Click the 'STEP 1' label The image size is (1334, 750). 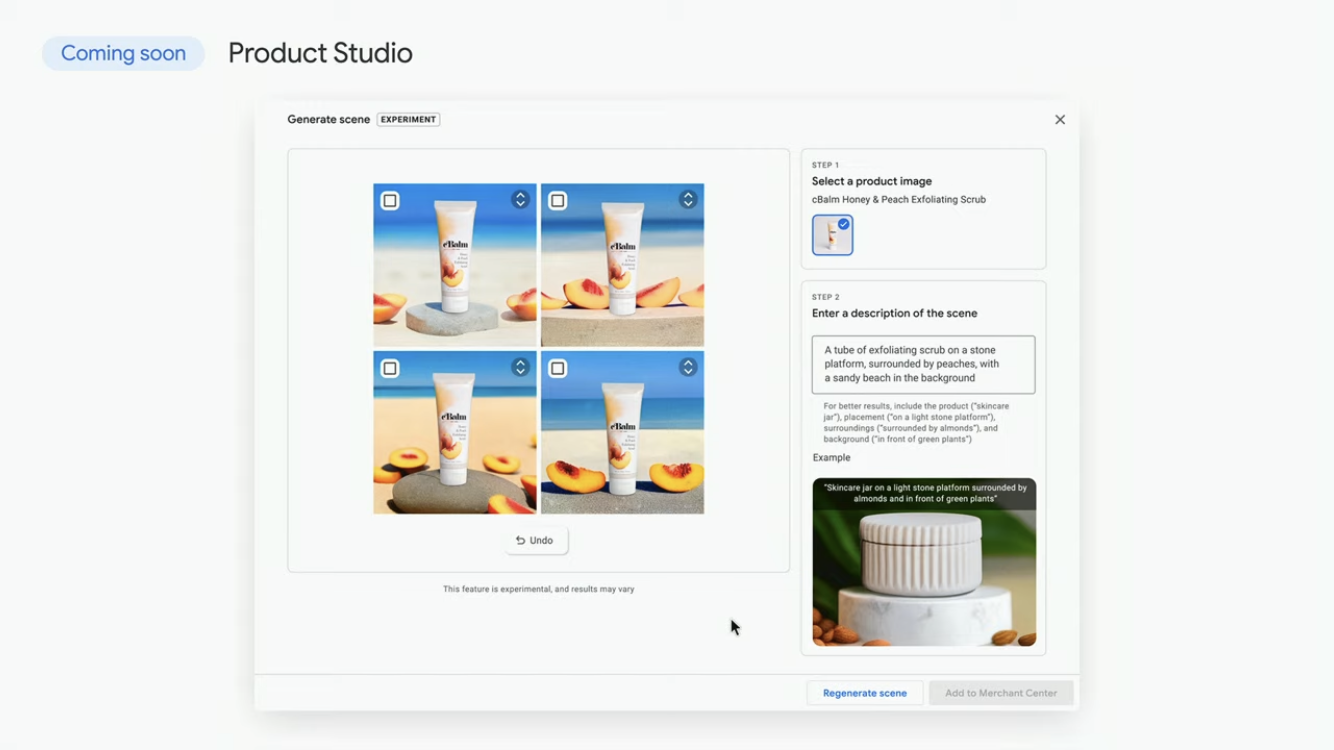(826, 165)
